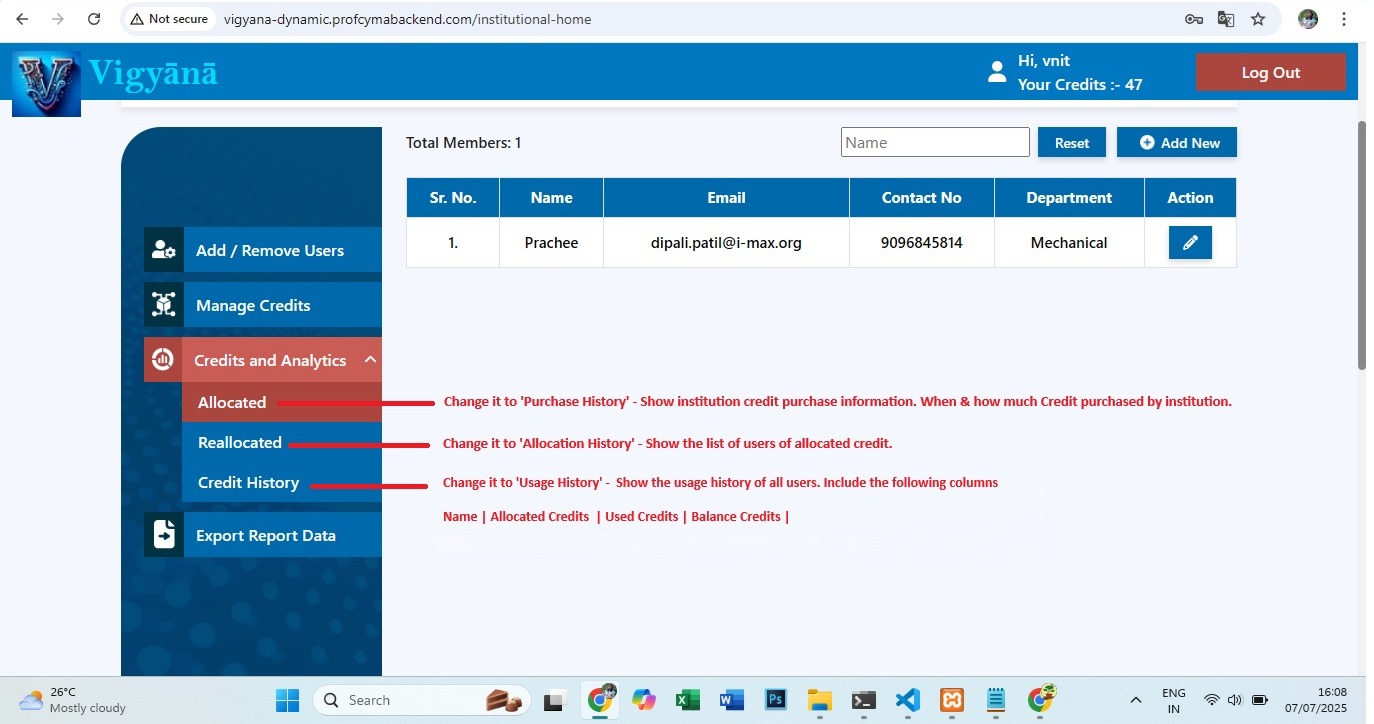Collapse the Credits and Analytics chevron

(x=370, y=360)
